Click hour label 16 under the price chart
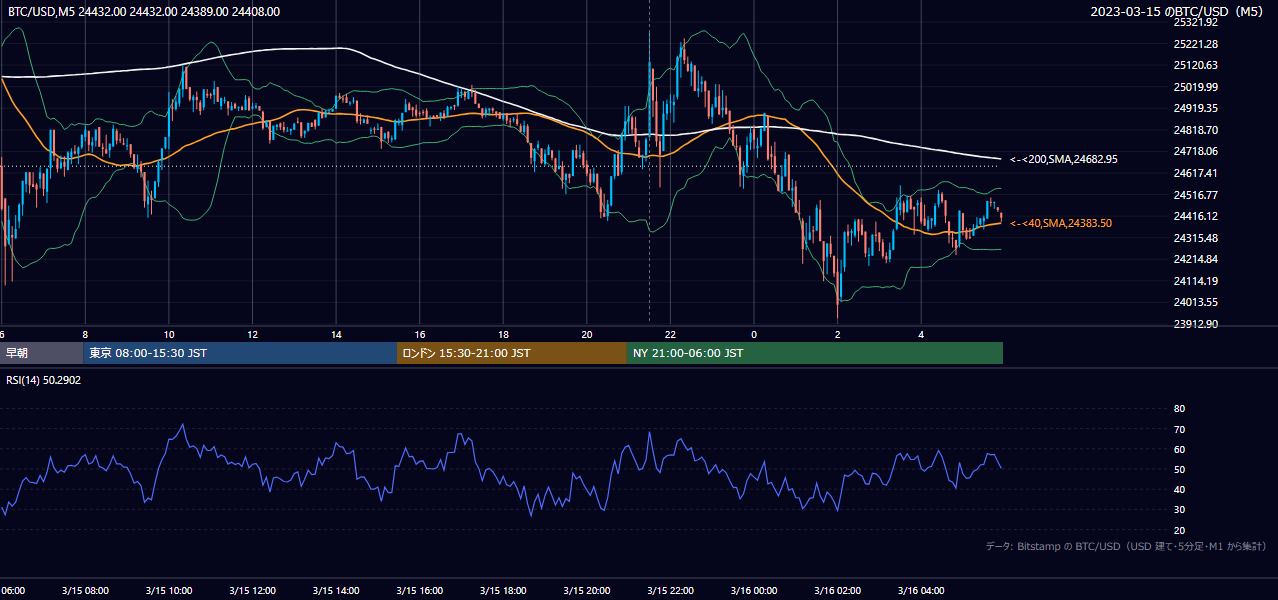Viewport: 1278px width, 600px height. tap(420, 334)
